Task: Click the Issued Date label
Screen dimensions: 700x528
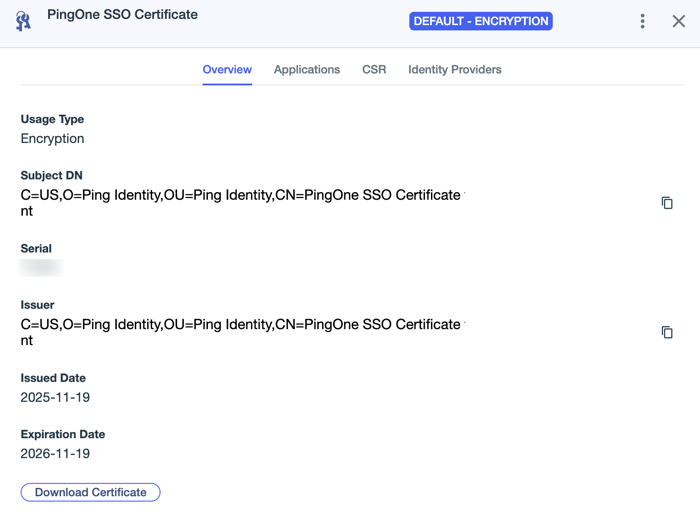Action: click(x=53, y=378)
